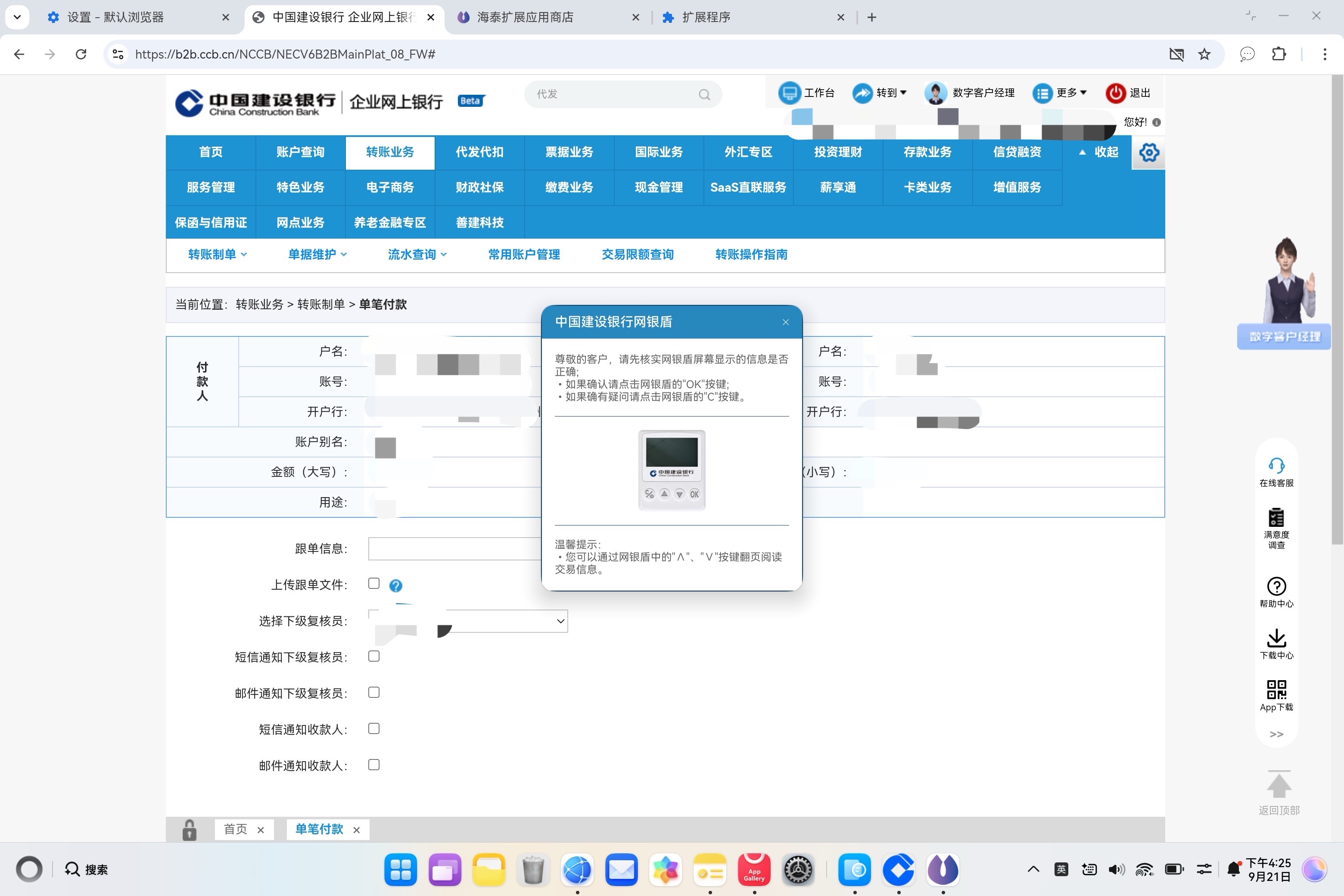Expand the 单据维护 submenu
This screenshot has width=1344, height=896.
(x=317, y=255)
